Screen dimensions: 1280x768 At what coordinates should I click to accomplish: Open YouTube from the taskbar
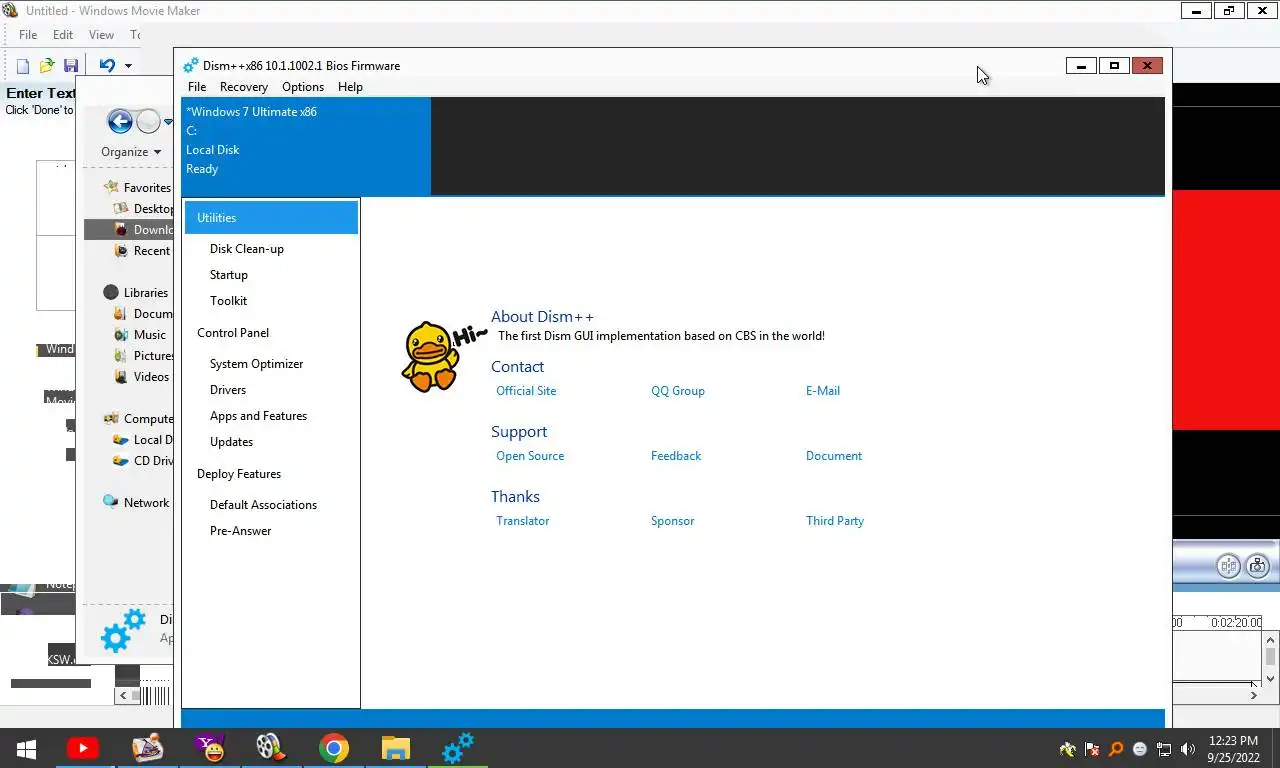[x=83, y=748]
